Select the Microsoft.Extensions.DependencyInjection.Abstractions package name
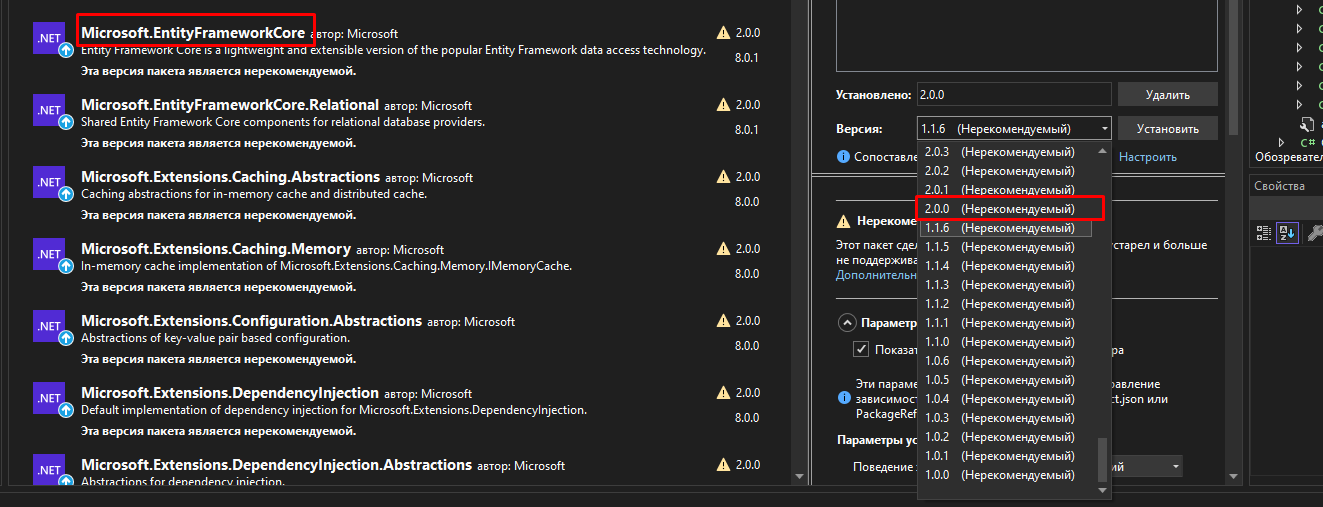The image size is (1323, 507). pos(276,465)
